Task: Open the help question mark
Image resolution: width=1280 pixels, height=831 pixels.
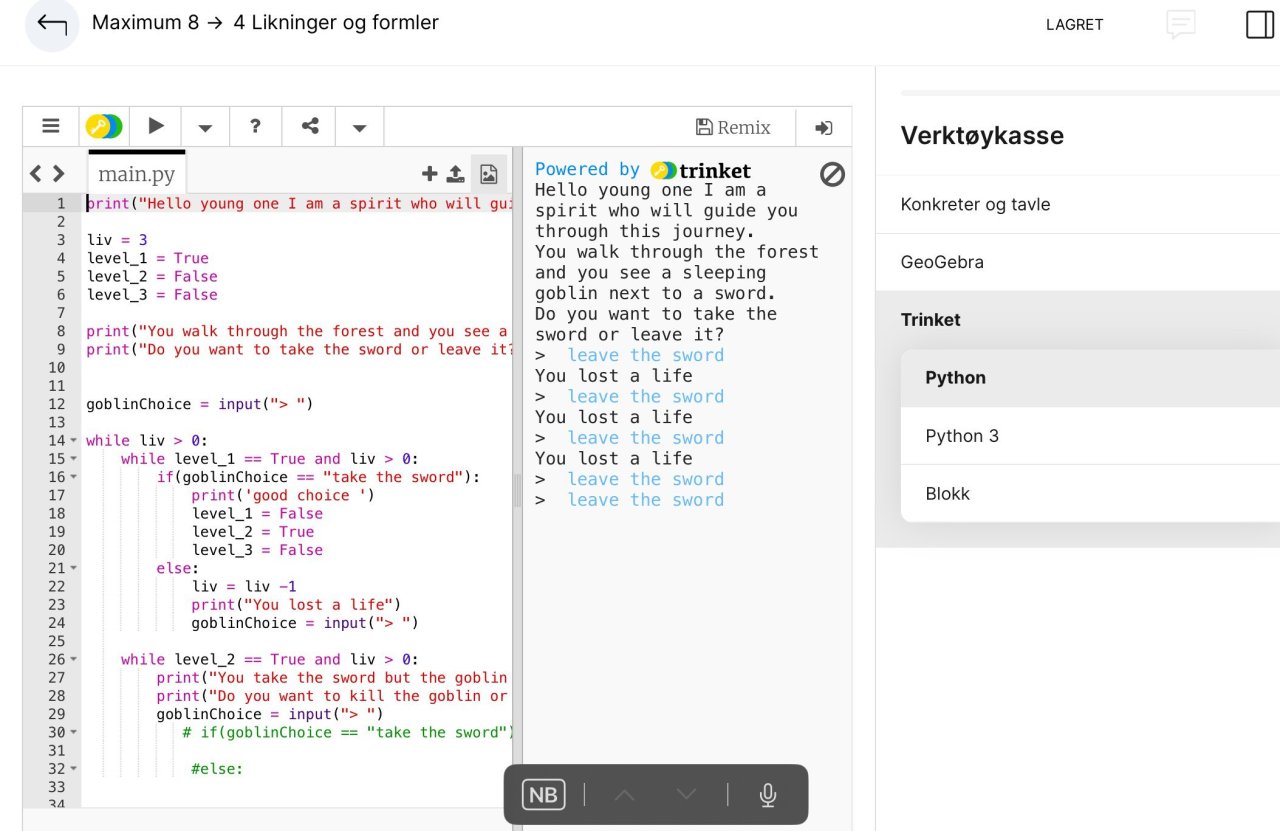Action: 255,126
